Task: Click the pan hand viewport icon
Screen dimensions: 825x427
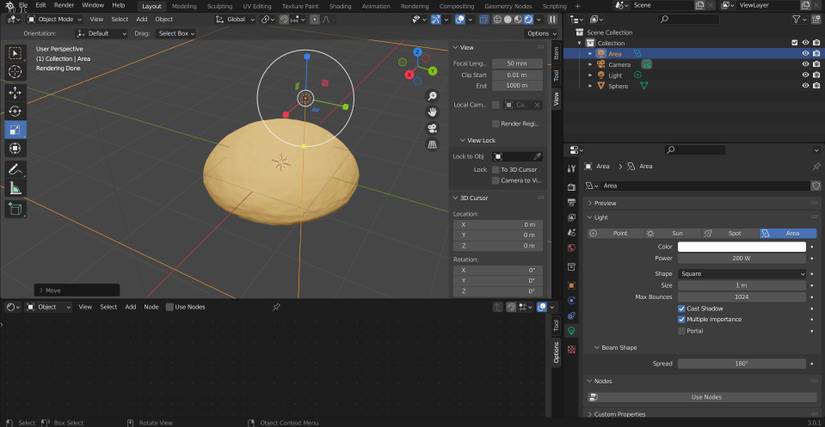Action: pos(432,112)
